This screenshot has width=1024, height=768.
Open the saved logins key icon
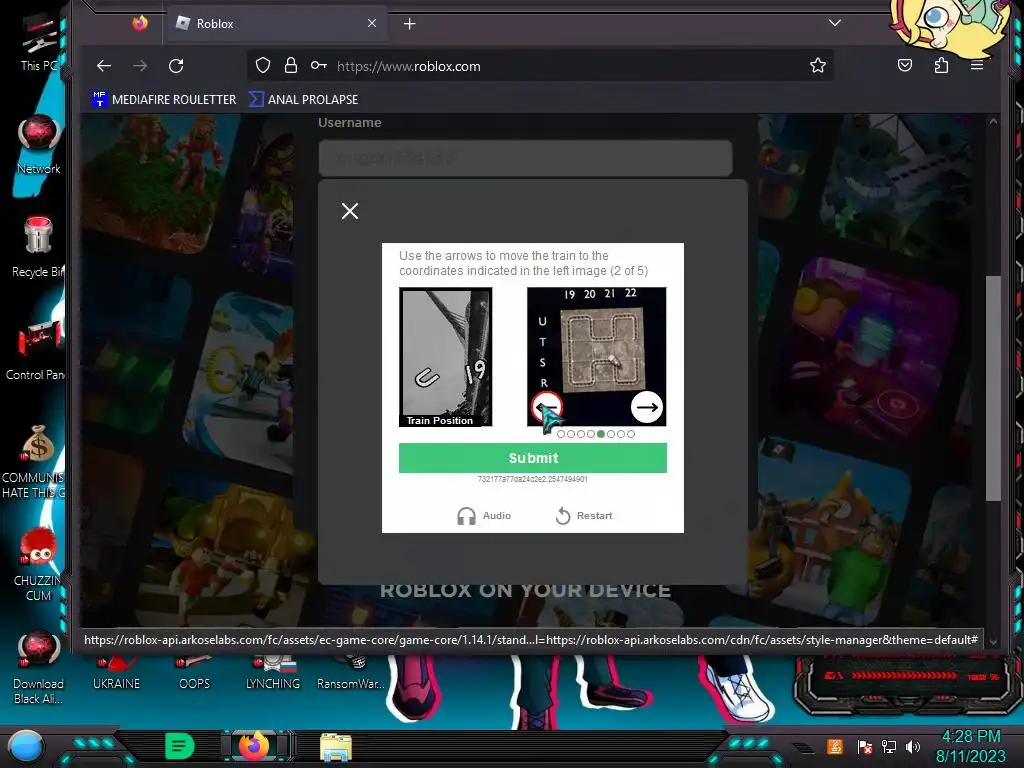coord(319,65)
